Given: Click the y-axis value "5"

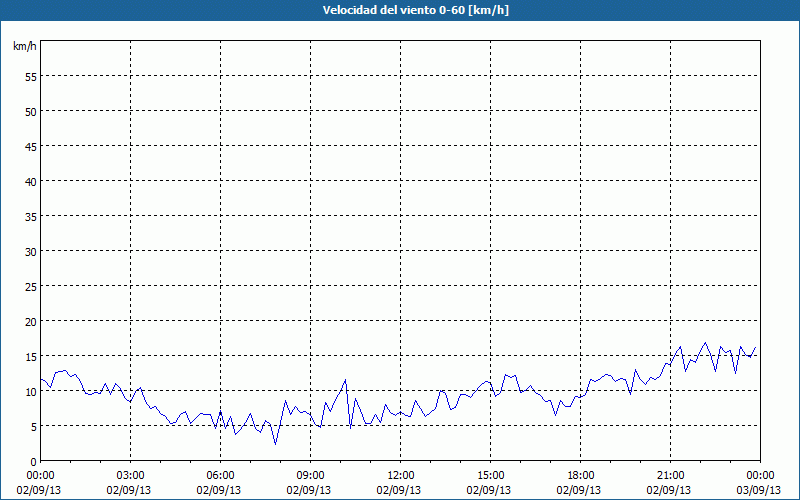Looking at the screenshot, I should point(34,427).
